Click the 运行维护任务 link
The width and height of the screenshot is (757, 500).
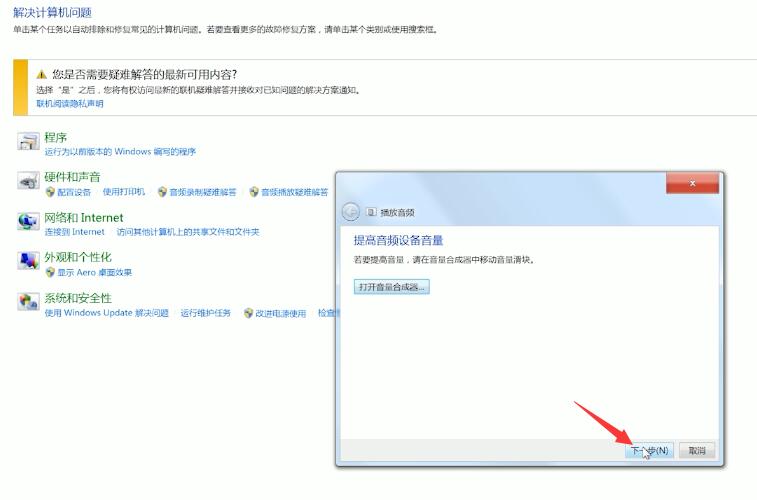coord(206,313)
